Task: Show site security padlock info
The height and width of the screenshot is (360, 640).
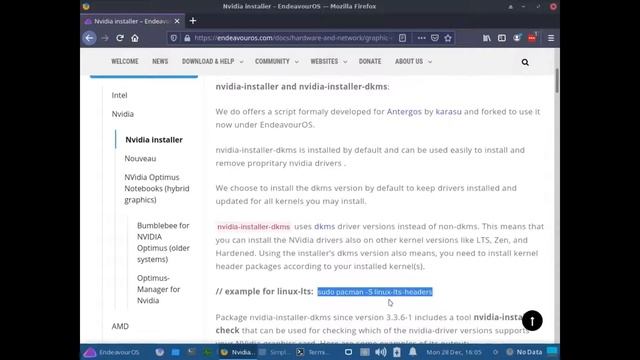Action: click(x=187, y=38)
